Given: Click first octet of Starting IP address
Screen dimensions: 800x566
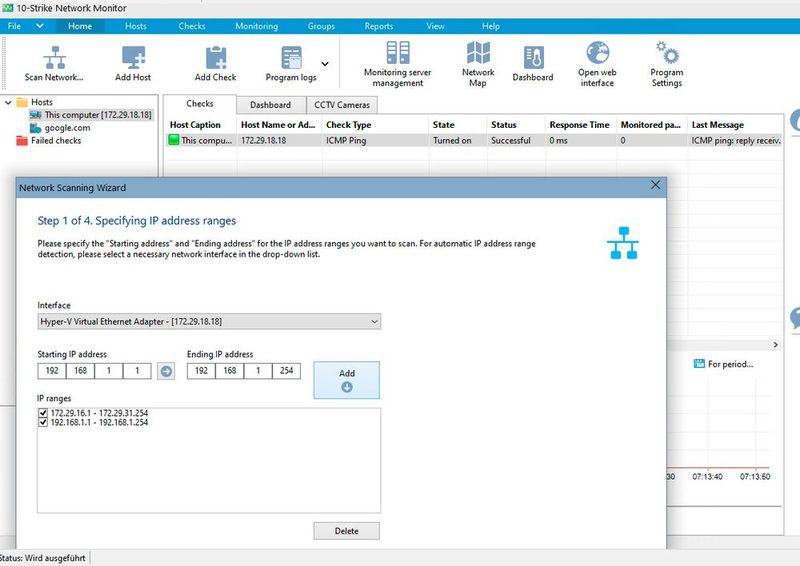Looking at the screenshot, I should pos(52,371).
